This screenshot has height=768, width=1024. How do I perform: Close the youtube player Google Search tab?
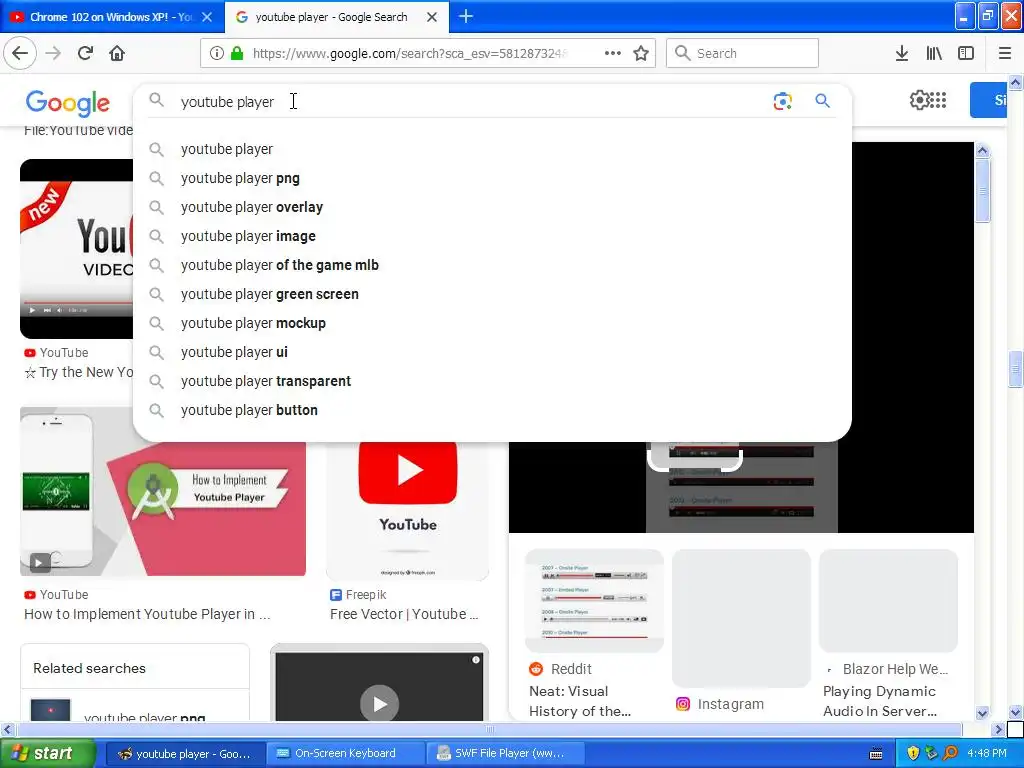coord(432,17)
